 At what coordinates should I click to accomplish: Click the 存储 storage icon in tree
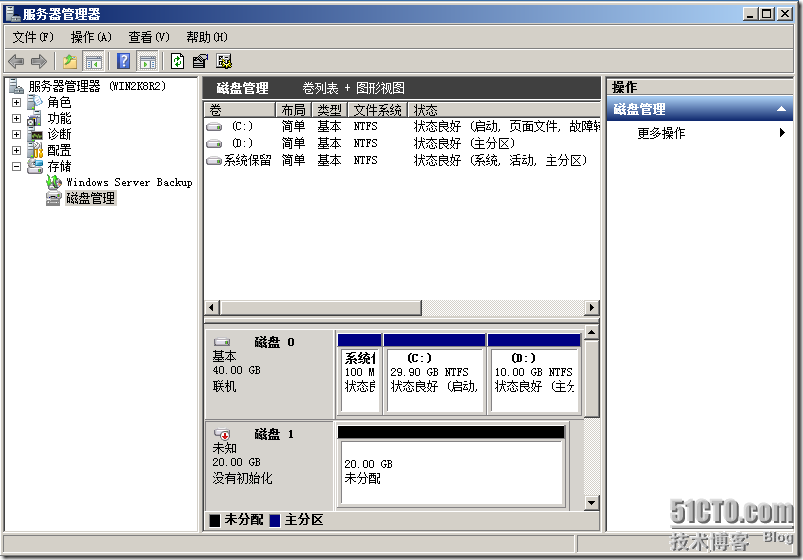35,166
